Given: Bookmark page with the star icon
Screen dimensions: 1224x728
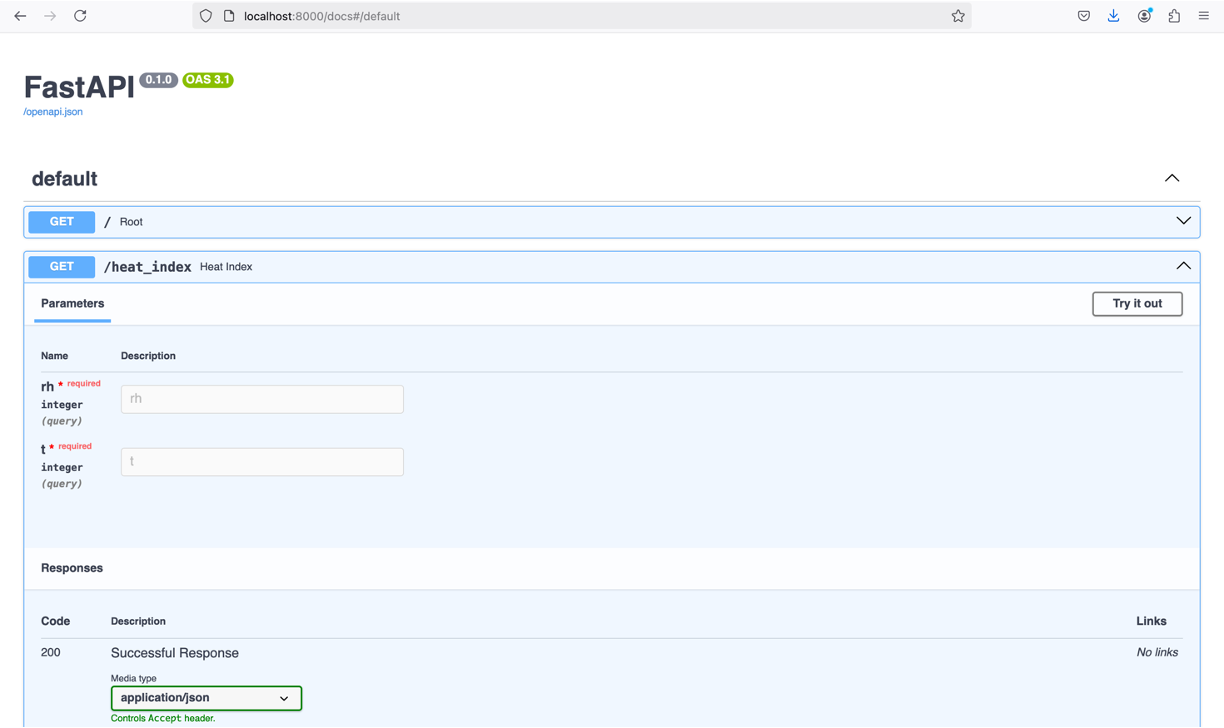Looking at the screenshot, I should 957,16.
